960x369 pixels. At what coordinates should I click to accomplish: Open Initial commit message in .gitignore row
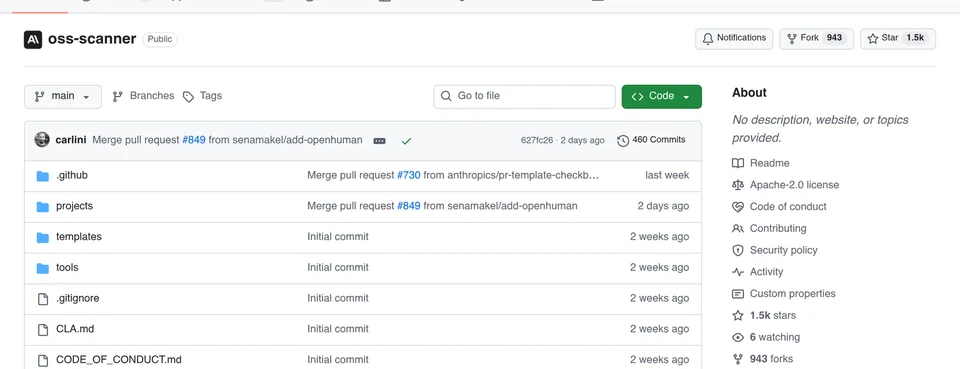pos(338,298)
